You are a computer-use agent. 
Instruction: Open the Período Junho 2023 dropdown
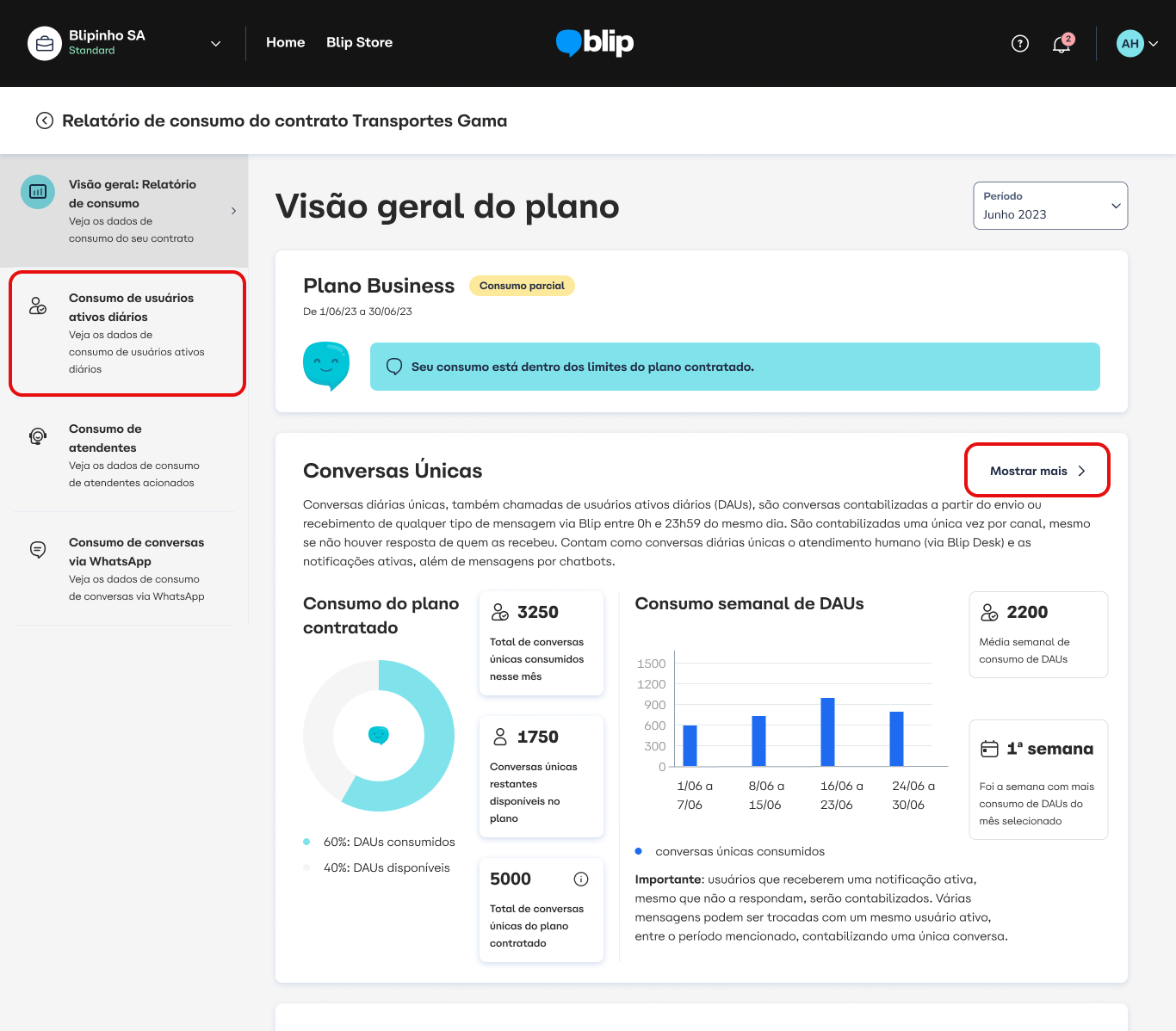point(1050,206)
